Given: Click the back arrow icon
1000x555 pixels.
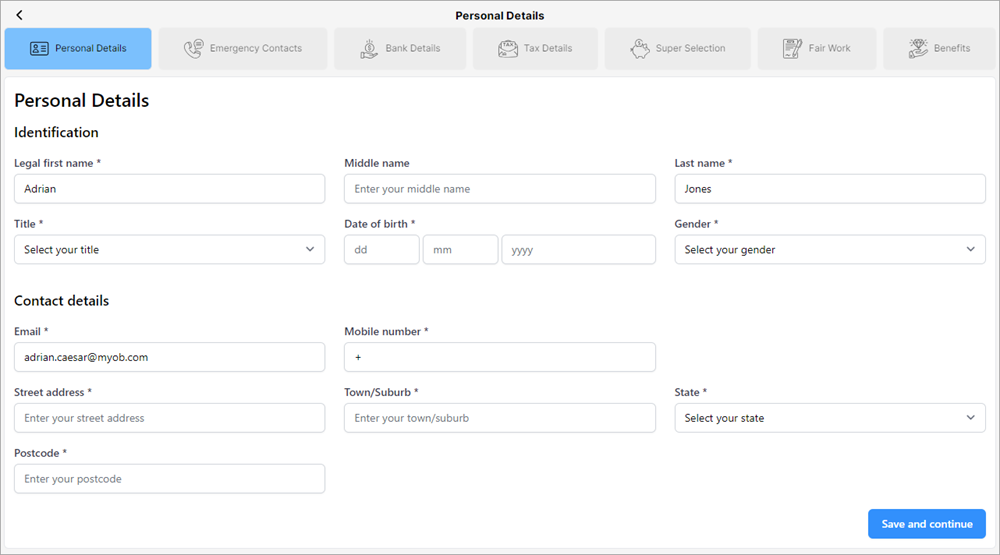Looking at the screenshot, I should tap(20, 15).
